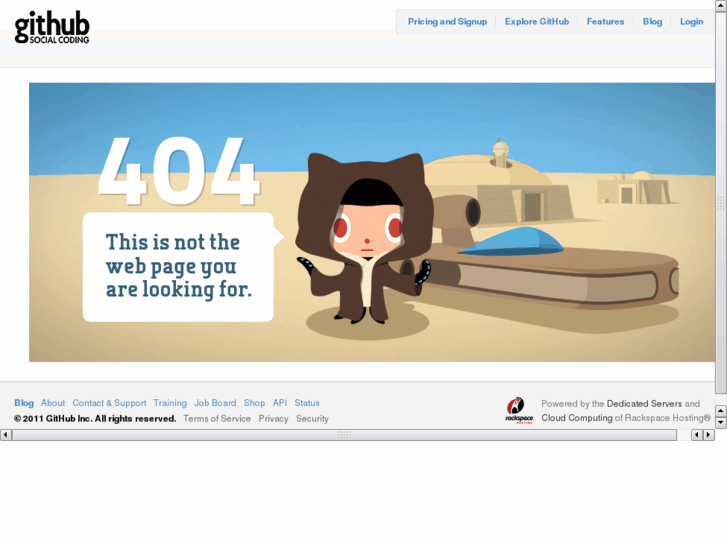The image size is (727, 545).
Task: Click the horizontal scrollbar right arrow at far right
Action: point(708,435)
